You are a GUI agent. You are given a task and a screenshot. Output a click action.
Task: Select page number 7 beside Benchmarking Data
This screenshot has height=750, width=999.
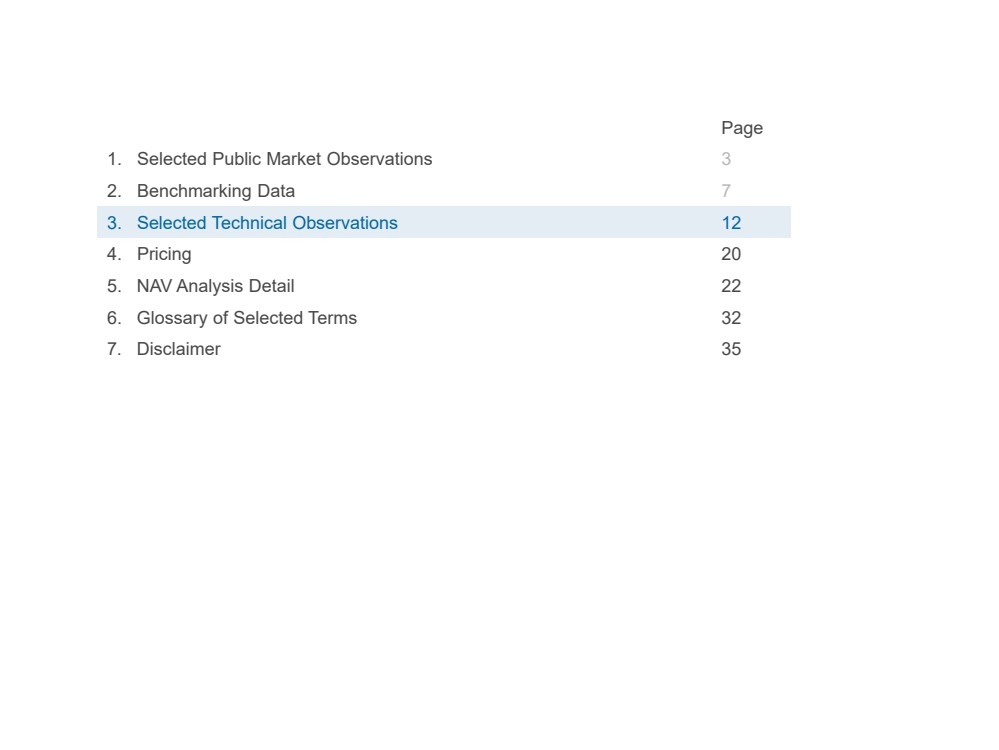tap(726, 191)
